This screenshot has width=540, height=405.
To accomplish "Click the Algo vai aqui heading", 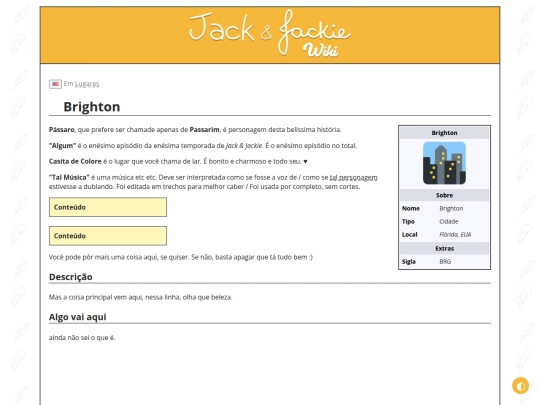I will (77, 317).
